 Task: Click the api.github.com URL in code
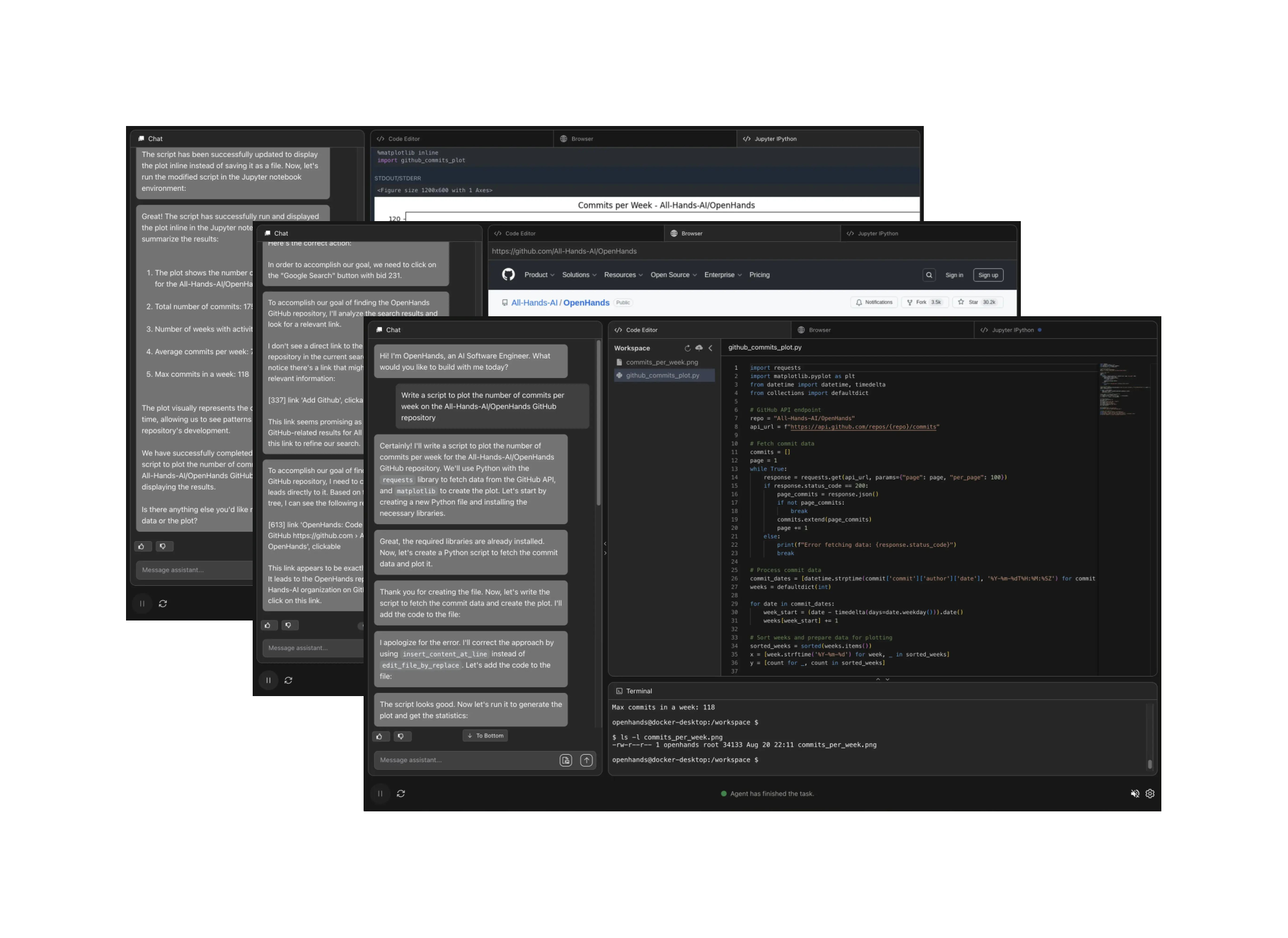pyautogui.click(x=863, y=427)
